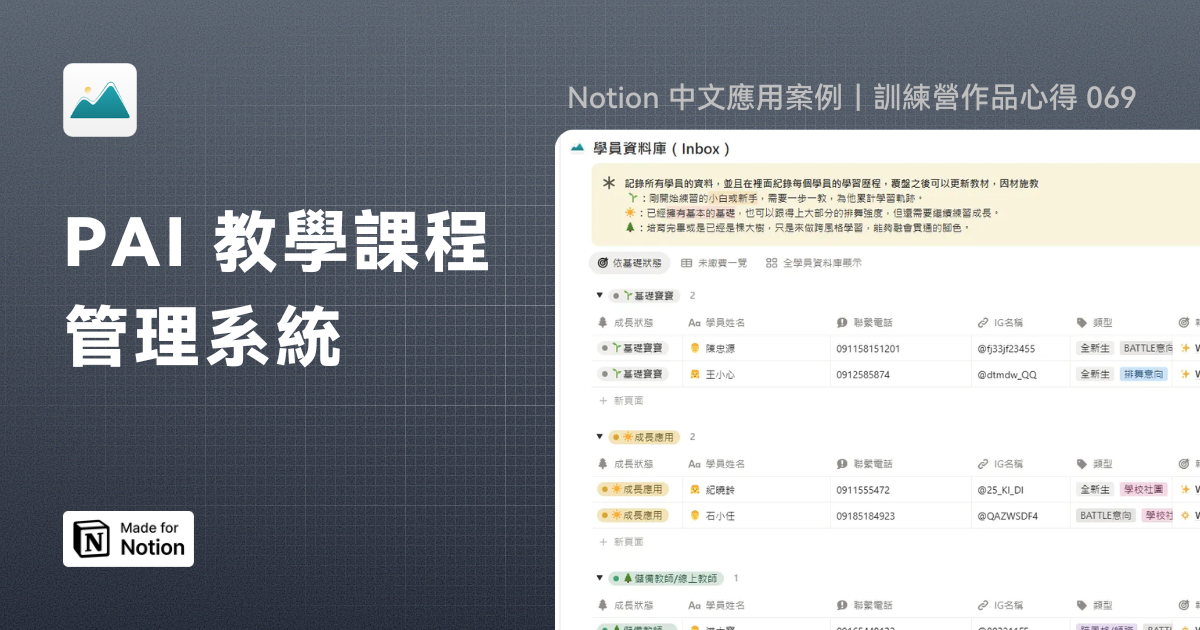Click the person icon next to 陳忠源
The height and width of the screenshot is (630, 1200).
pyautogui.click(x=694, y=348)
